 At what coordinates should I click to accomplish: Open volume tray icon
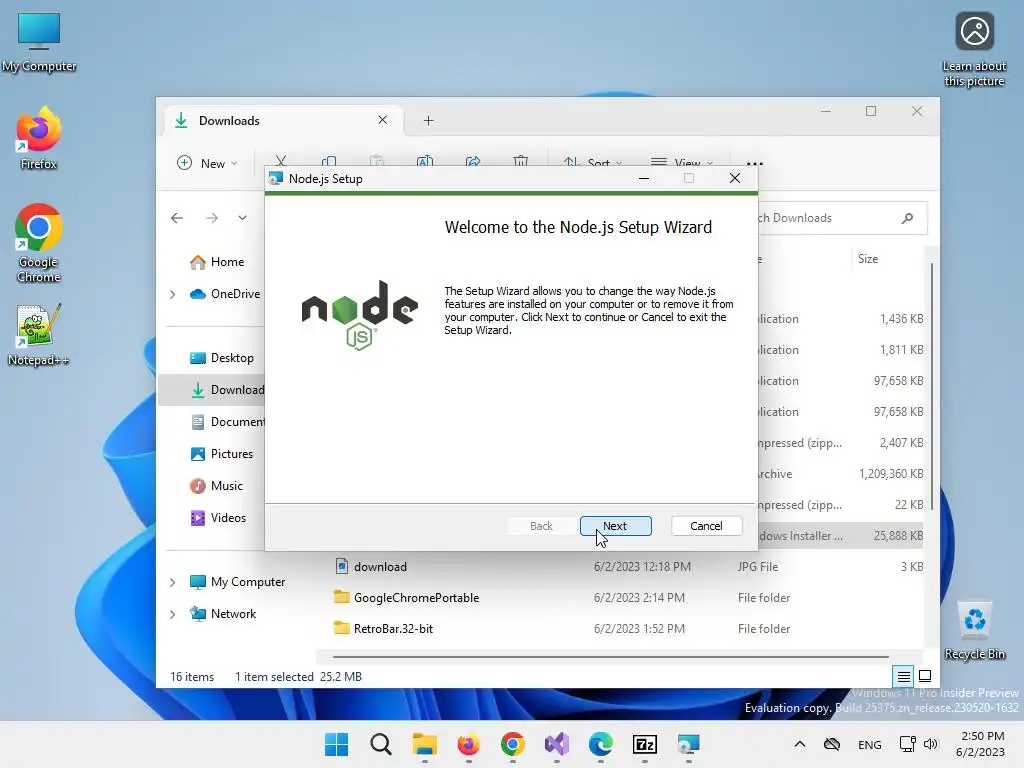(x=931, y=744)
